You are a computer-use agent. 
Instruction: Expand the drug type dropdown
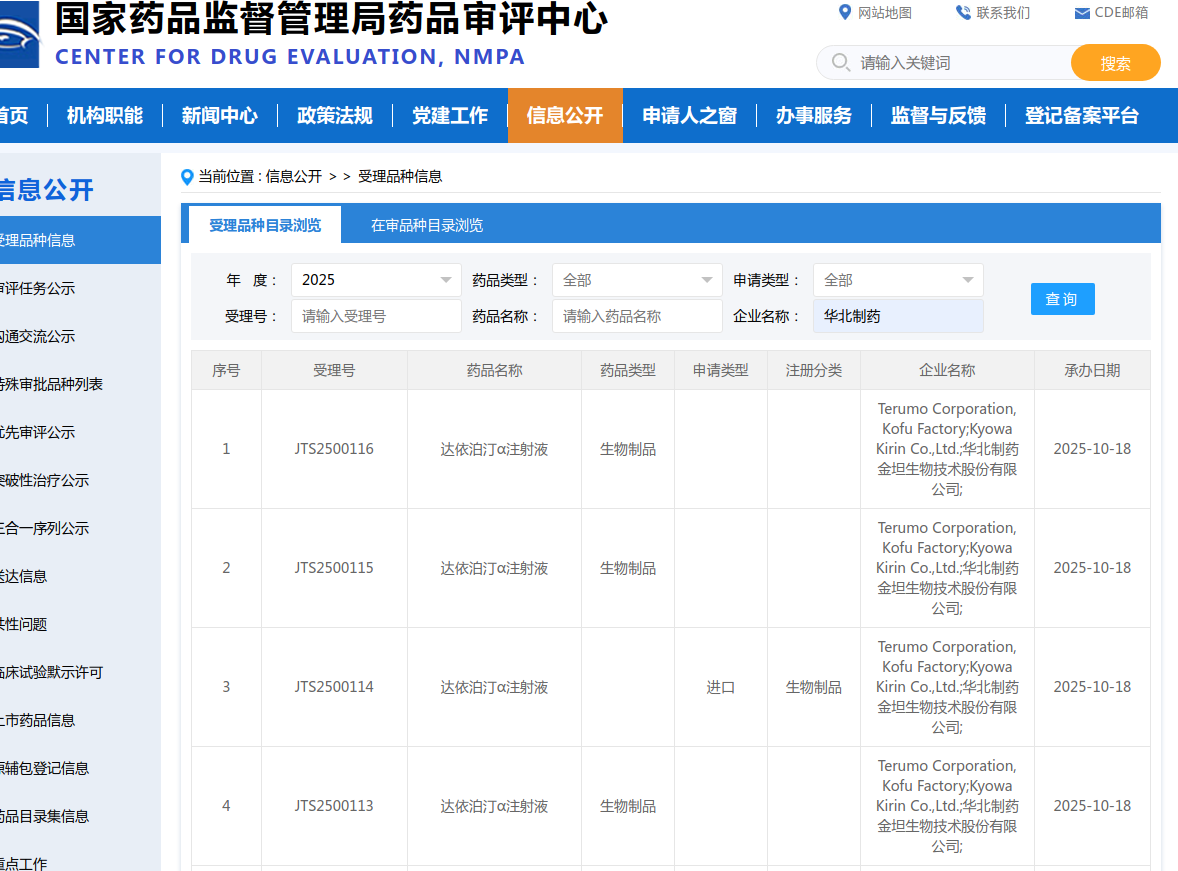(x=637, y=280)
